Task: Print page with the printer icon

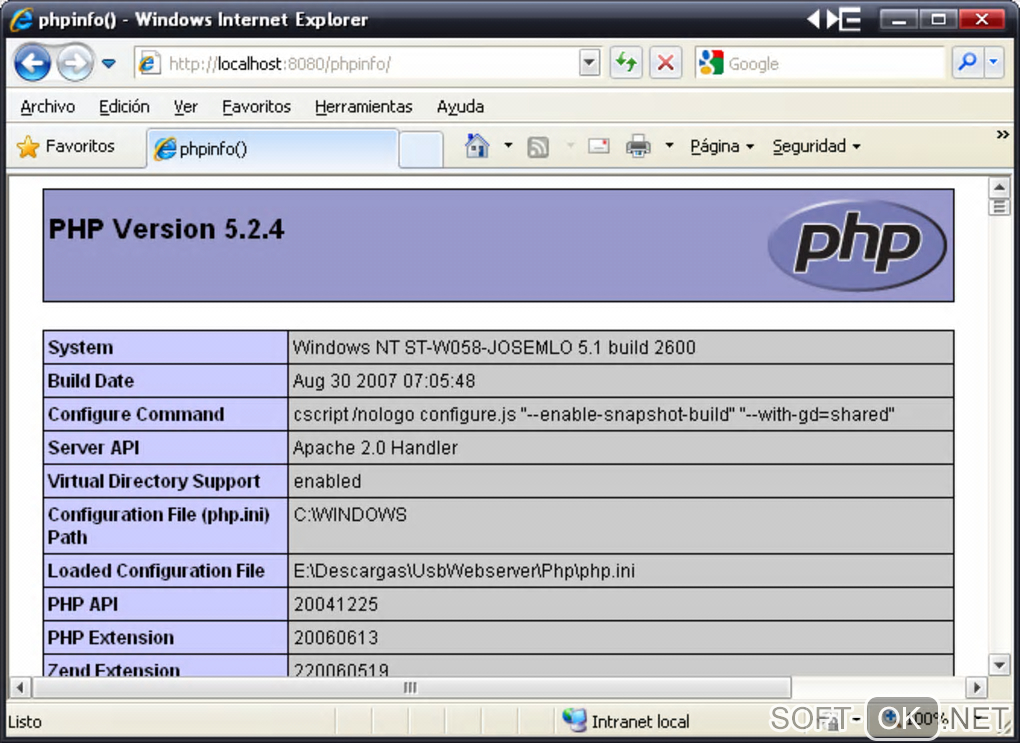Action: point(638,146)
